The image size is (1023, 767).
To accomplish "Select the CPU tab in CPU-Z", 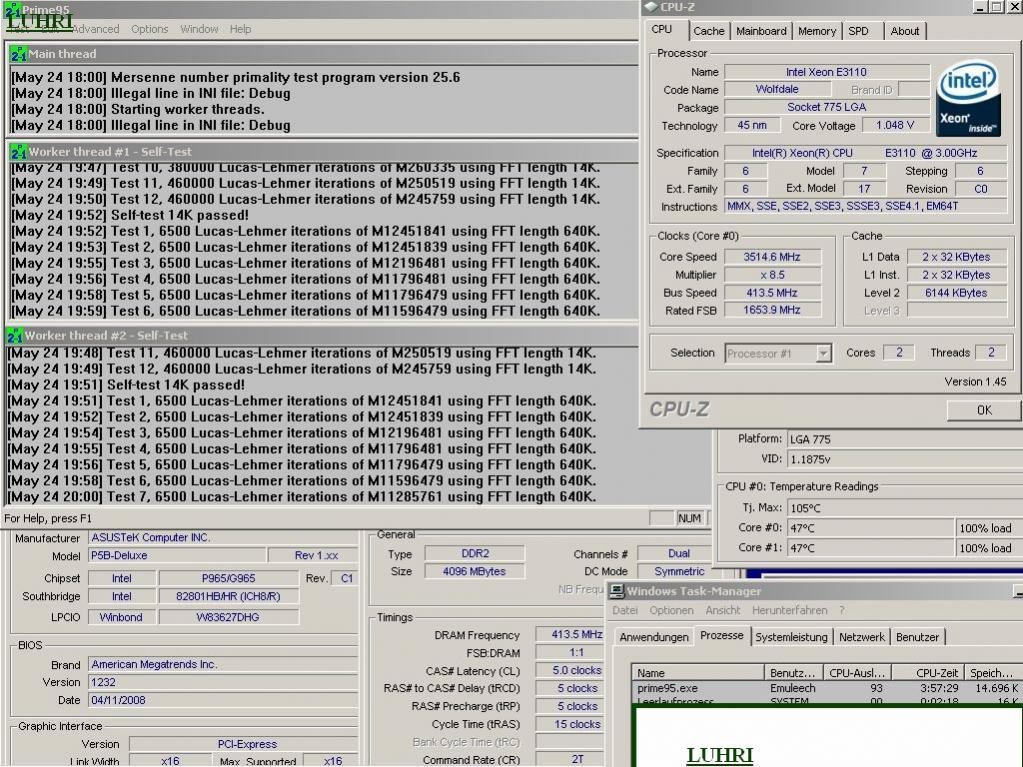I will click(x=662, y=29).
